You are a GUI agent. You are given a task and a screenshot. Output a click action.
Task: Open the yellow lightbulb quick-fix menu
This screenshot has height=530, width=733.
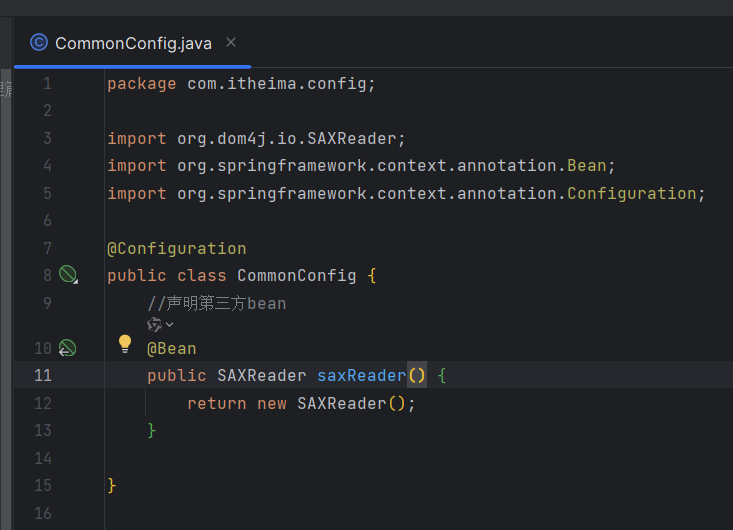click(125, 344)
